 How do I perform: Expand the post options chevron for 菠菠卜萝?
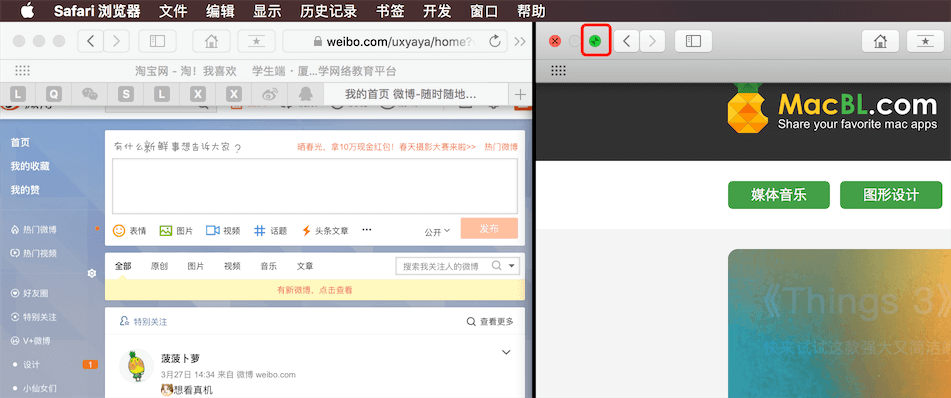(x=506, y=352)
